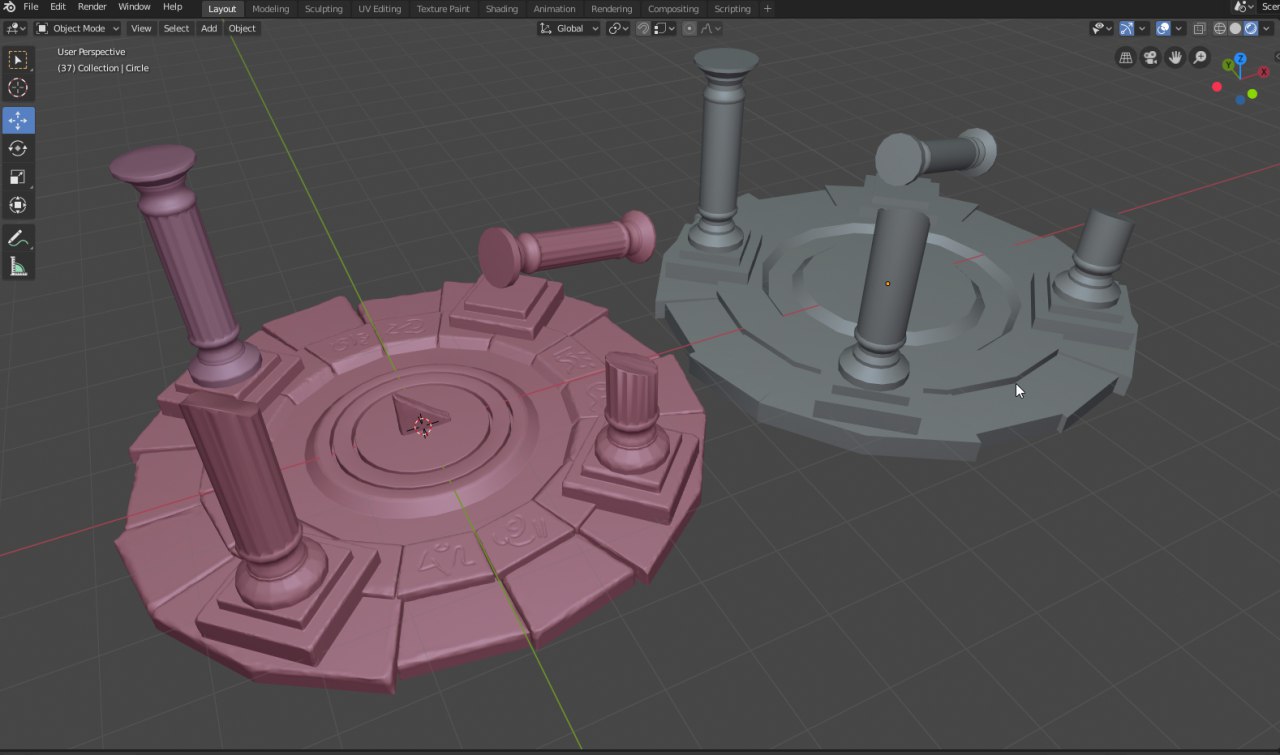Select the Measure ruler tool
The image size is (1280, 755).
[18, 267]
